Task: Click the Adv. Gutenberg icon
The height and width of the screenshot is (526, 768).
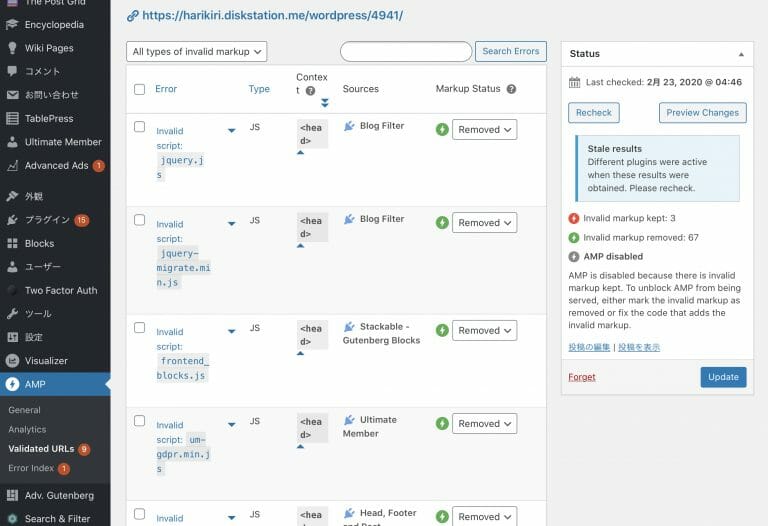Action: [x=12, y=495]
